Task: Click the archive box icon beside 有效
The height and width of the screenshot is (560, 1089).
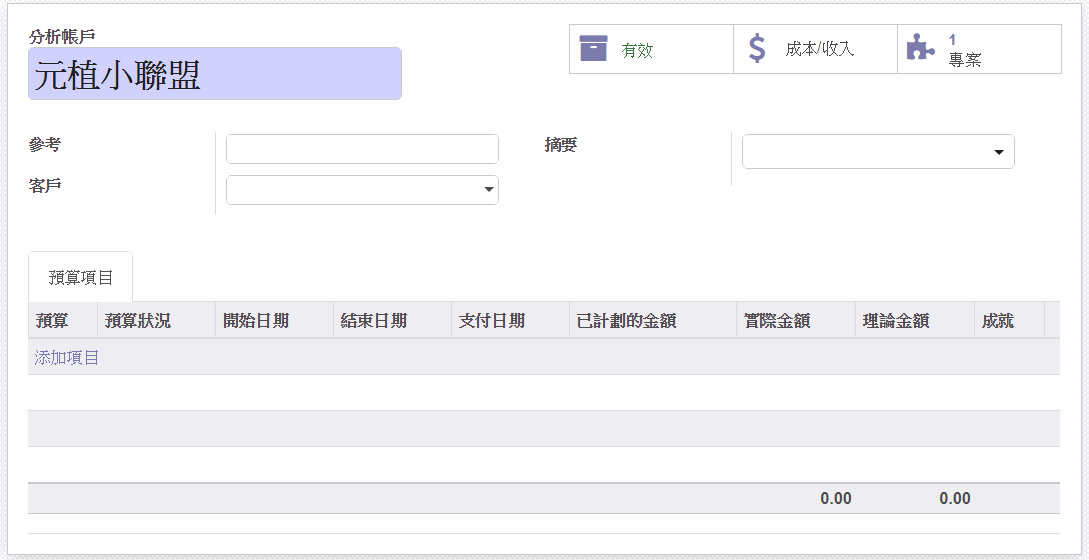Action: [x=594, y=48]
